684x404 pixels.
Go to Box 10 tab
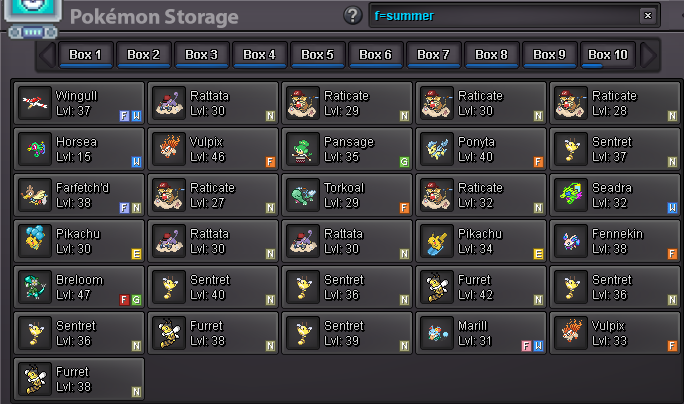pos(607,55)
